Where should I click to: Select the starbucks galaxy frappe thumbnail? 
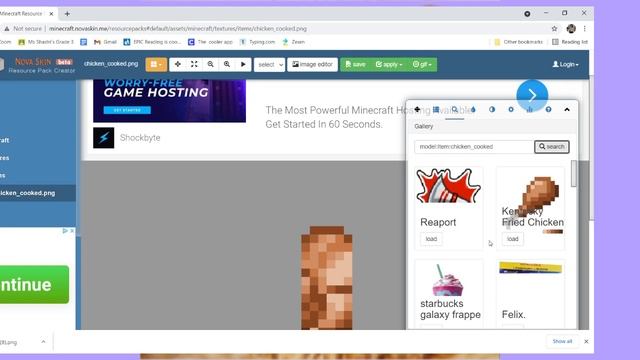pyautogui.click(x=447, y=280)
